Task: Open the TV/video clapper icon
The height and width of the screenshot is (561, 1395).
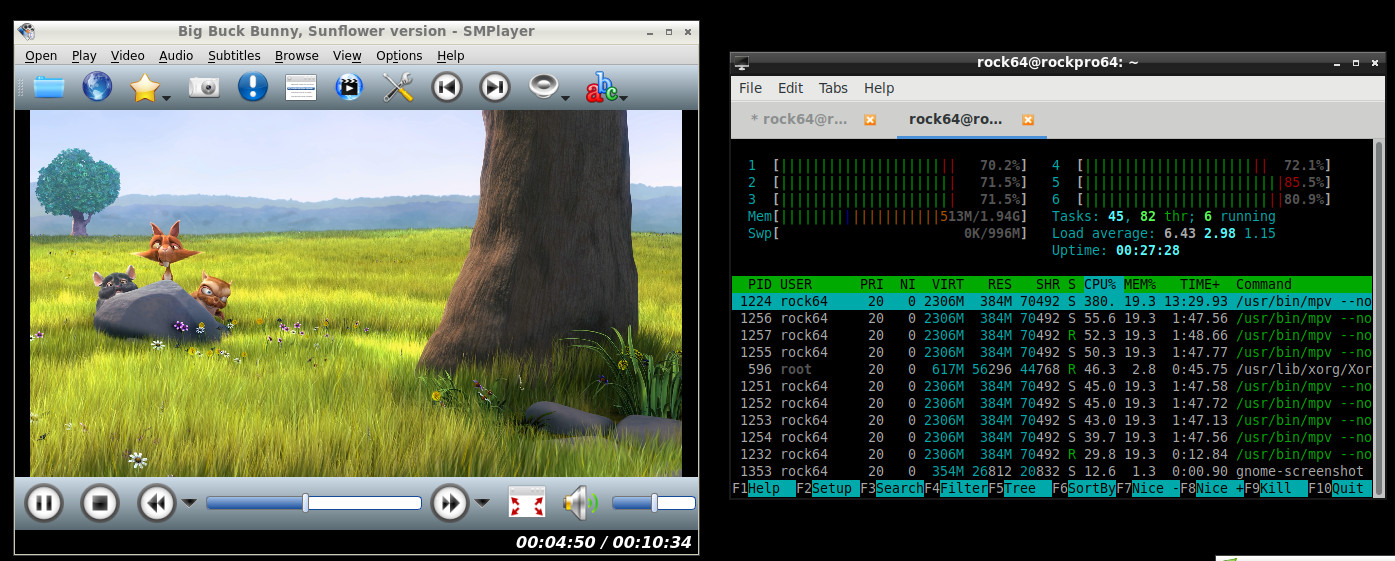Action: point(348,87)
